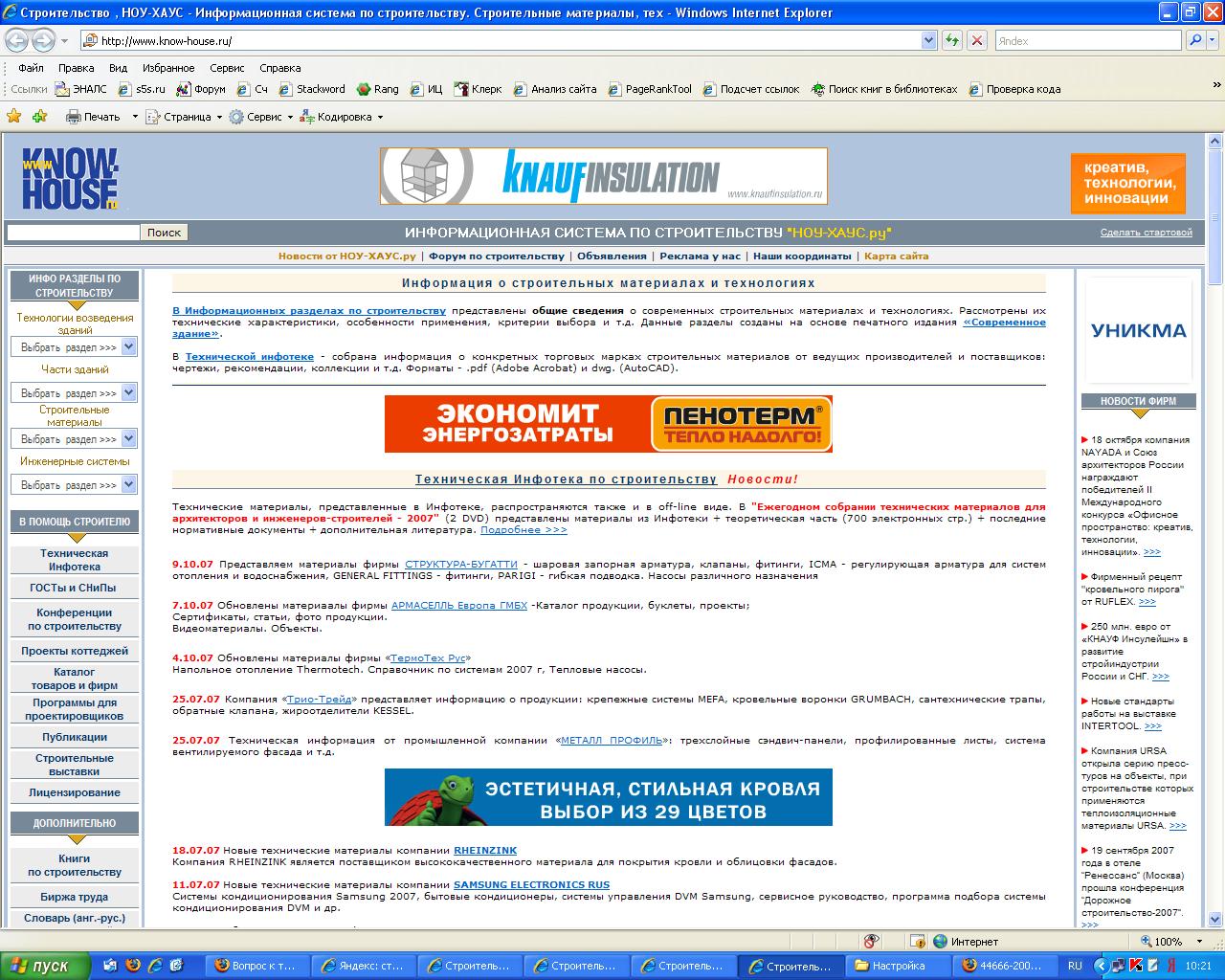
Task: Click the site Поиск button
Action: click(164, 233)
